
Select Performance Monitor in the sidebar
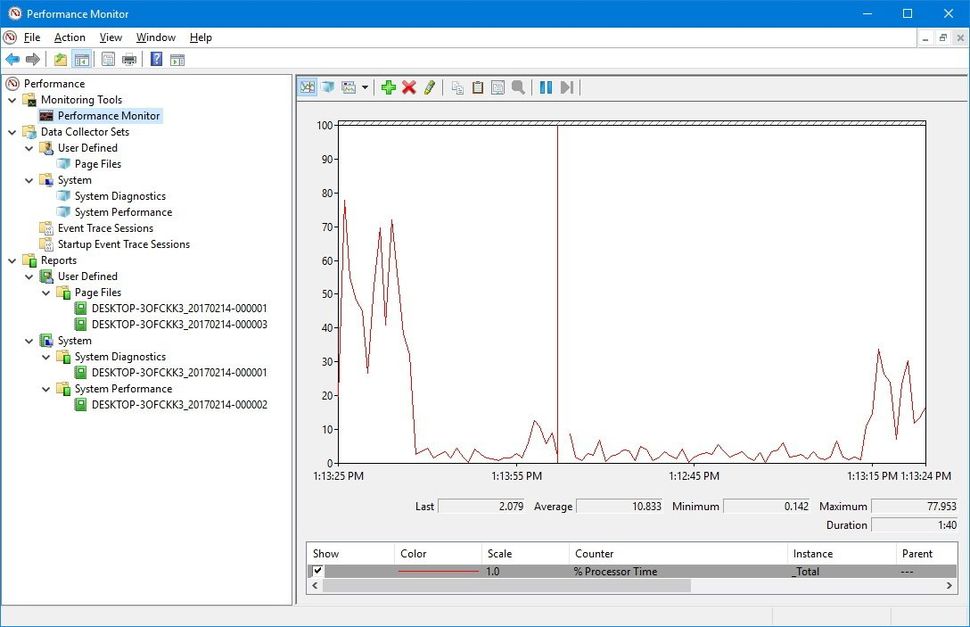[x=103, y=115]
